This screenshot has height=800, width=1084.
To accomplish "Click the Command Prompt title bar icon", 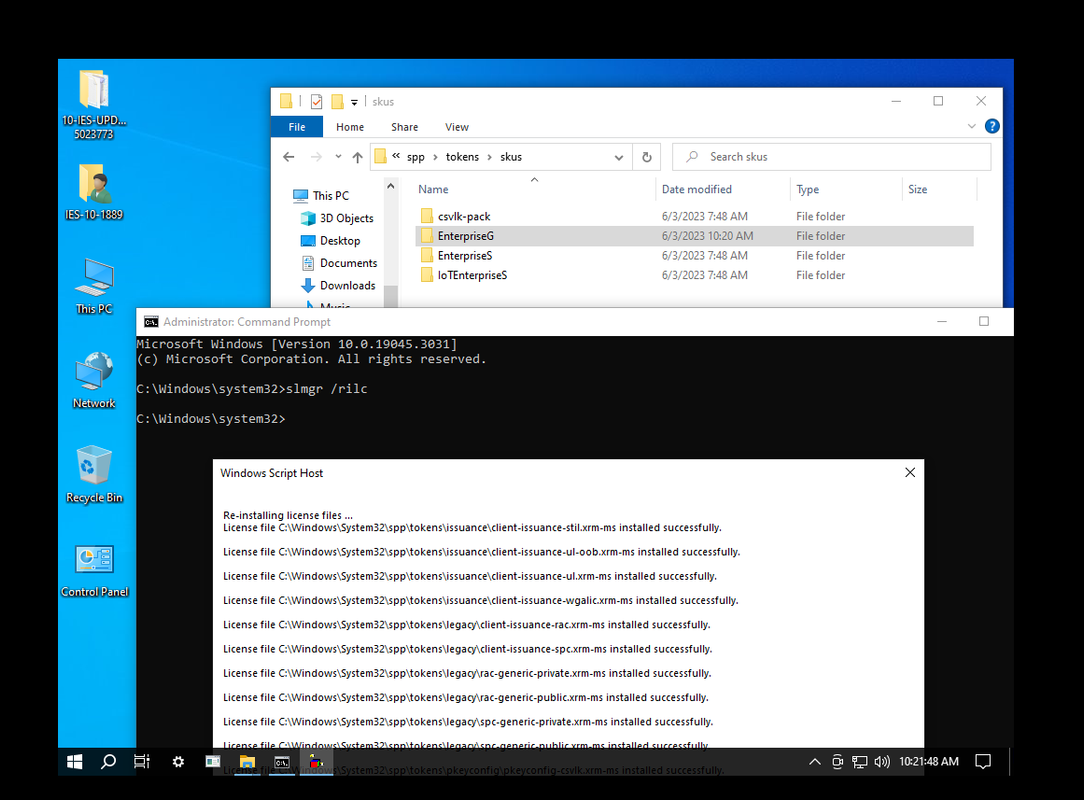I will coord(151,322).
